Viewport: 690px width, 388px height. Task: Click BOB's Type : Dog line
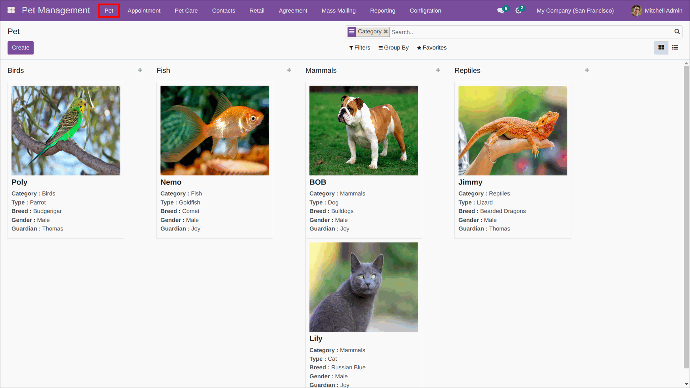coord(324,202)
